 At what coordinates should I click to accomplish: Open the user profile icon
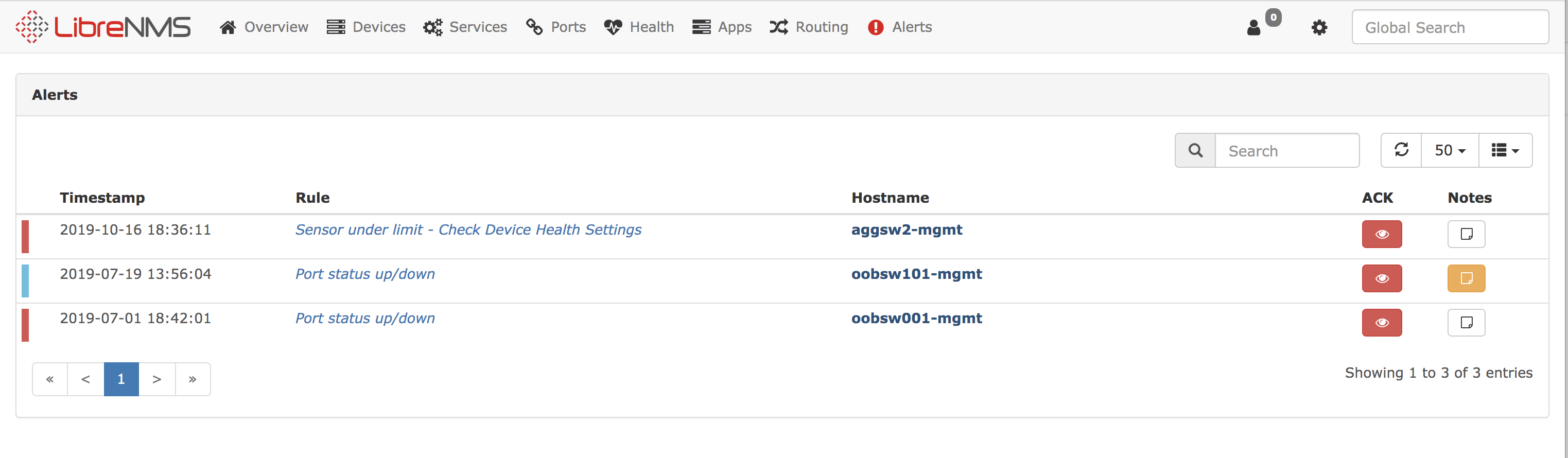1253,27
